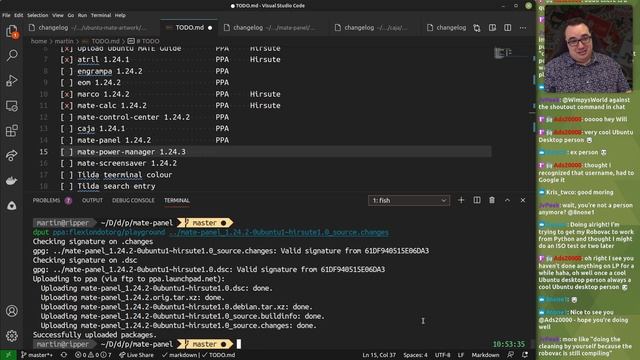Expand the 'martin' breadcrumb
Viewport: 640px width, 360px height.
[x=64, y=41]
